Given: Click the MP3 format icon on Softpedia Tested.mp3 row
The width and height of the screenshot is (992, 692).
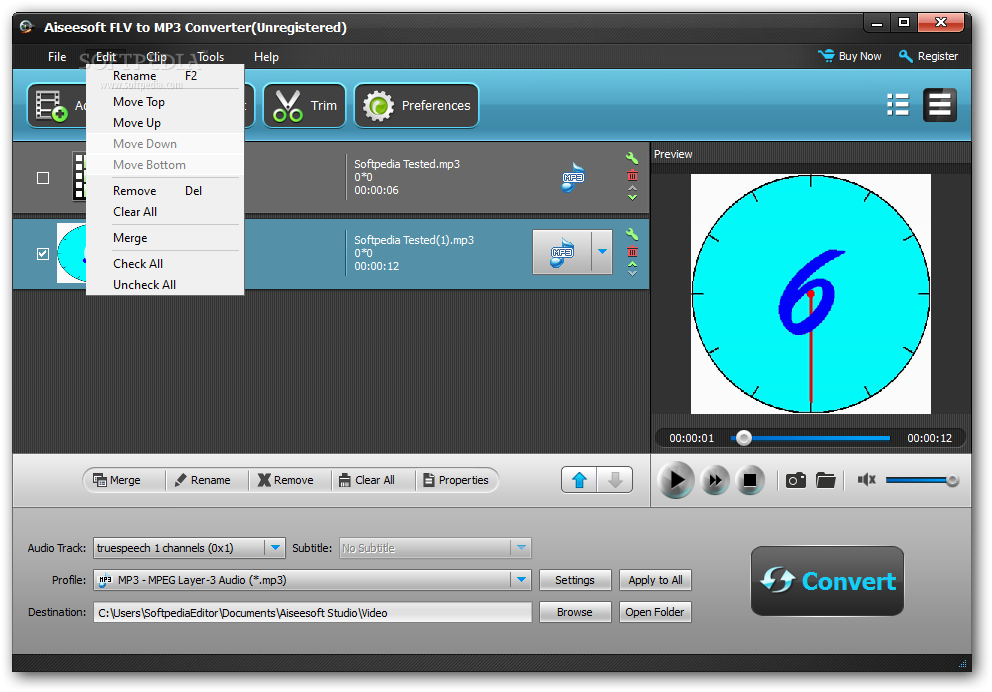Looking at the screenshot, I should click(573, 177).
